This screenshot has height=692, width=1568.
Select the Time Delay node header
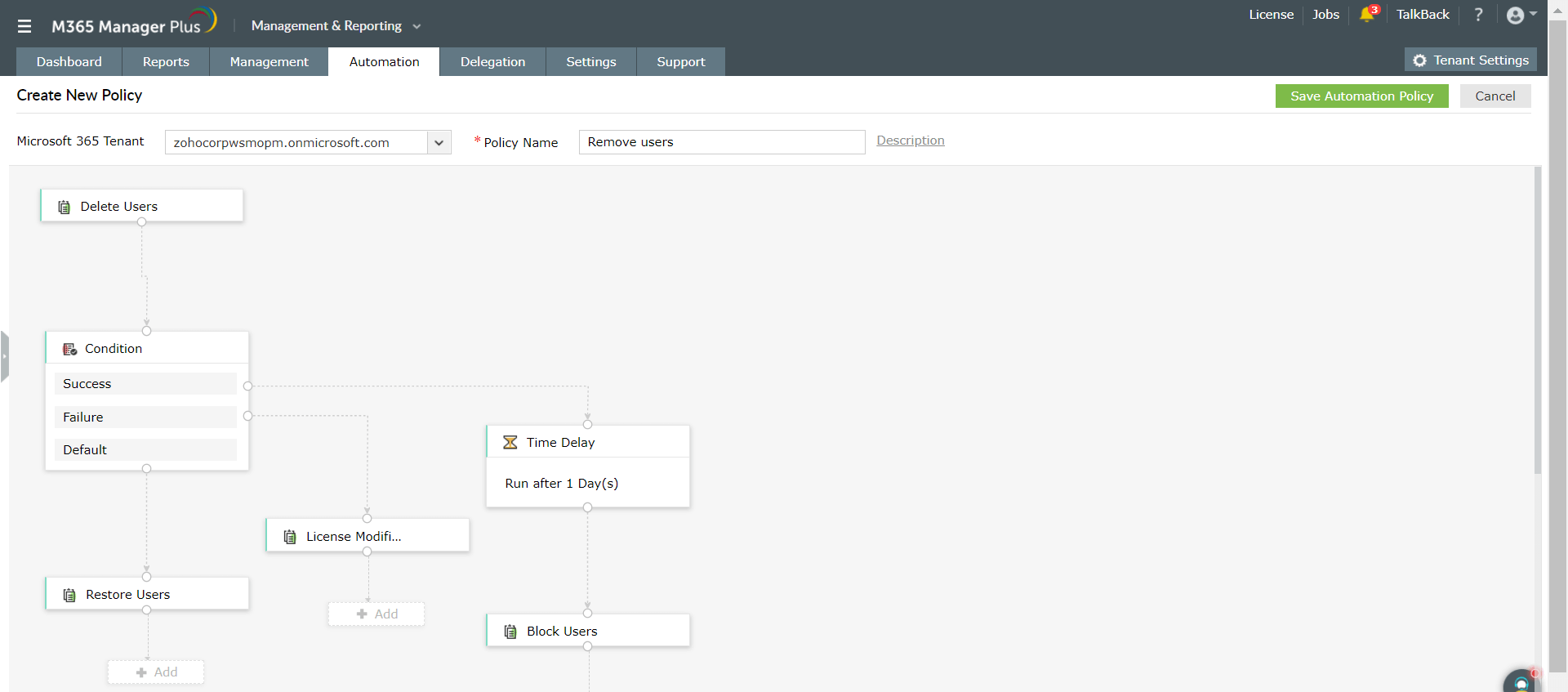pyautogui.click(x=588, y=442)
